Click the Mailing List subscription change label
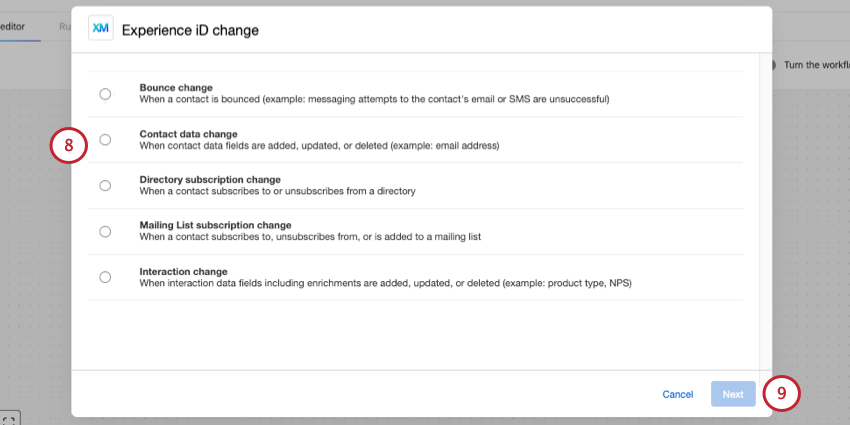This screenshot has width=850, height=425. [x=215, y=225]
